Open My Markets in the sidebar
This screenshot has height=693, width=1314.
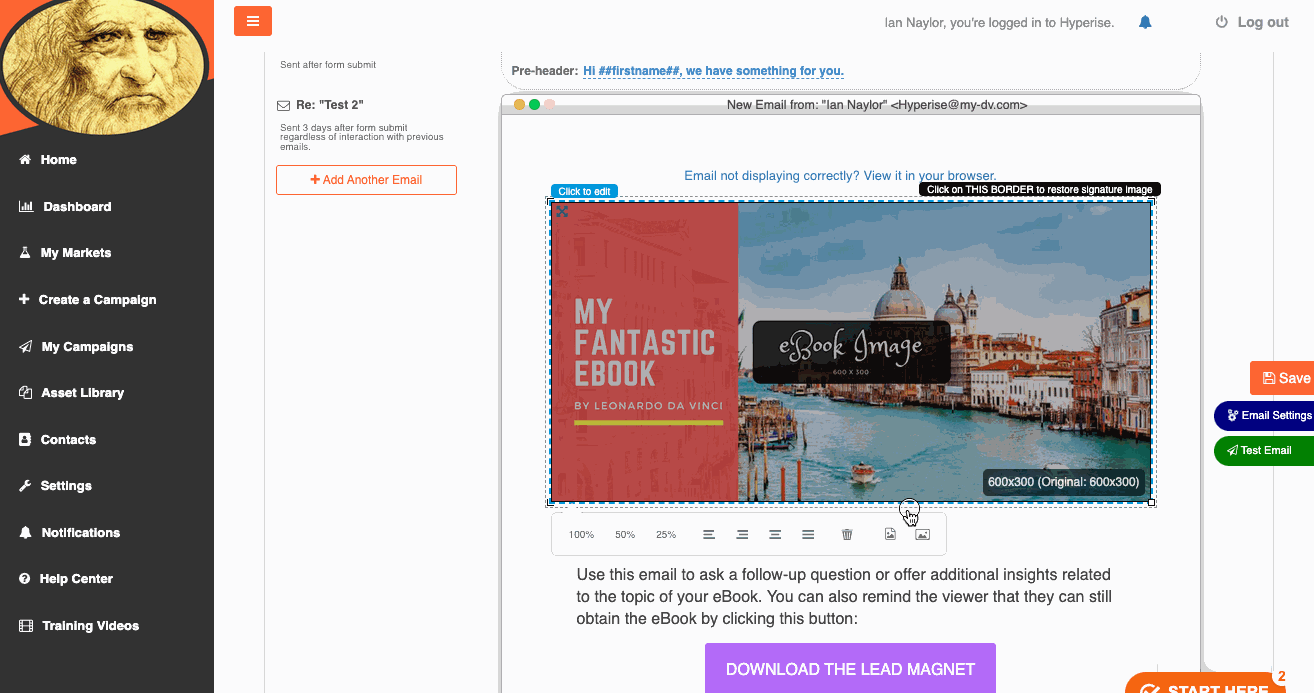(x=76, y=253)
